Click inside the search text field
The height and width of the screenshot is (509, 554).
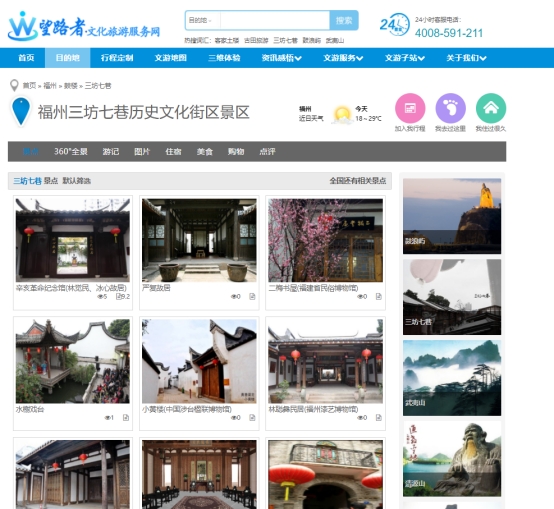coord(275,20)
